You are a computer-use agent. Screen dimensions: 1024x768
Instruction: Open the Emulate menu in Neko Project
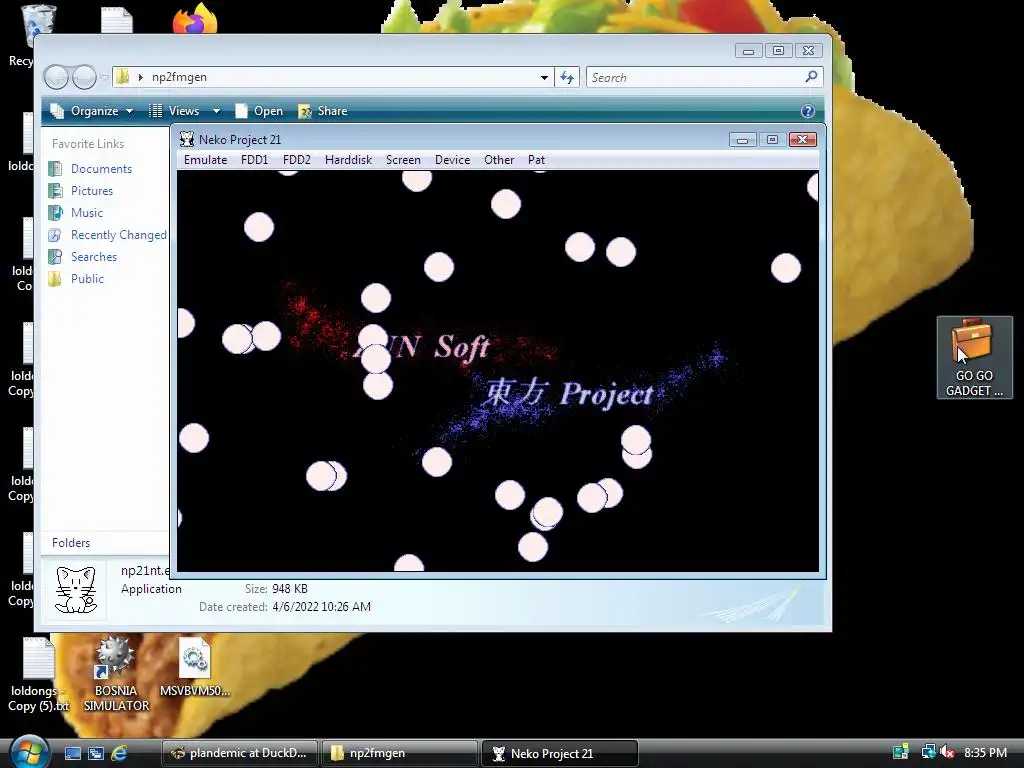(x=205, y=160)
